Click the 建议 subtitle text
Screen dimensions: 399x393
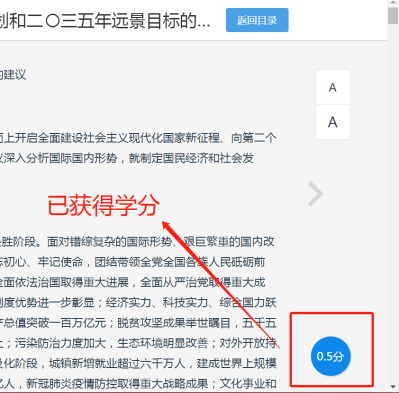pyautogui.click(x=13, y=74)
